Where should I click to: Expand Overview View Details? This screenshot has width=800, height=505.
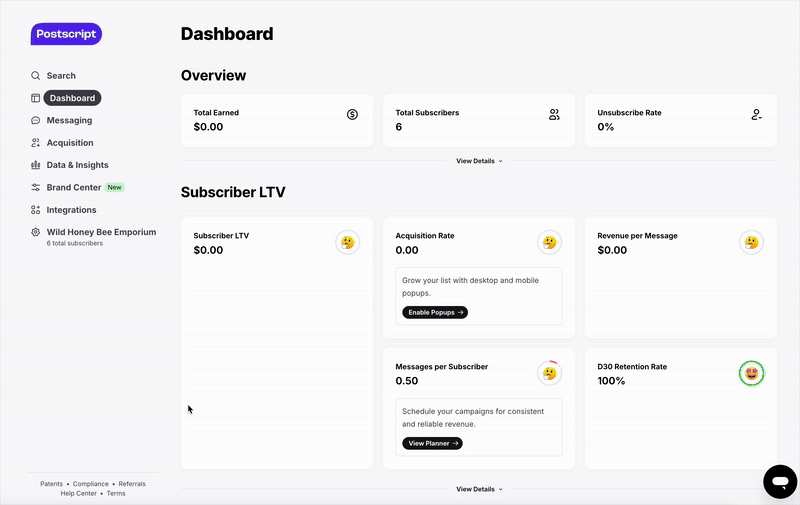click(x=479, y=161)
